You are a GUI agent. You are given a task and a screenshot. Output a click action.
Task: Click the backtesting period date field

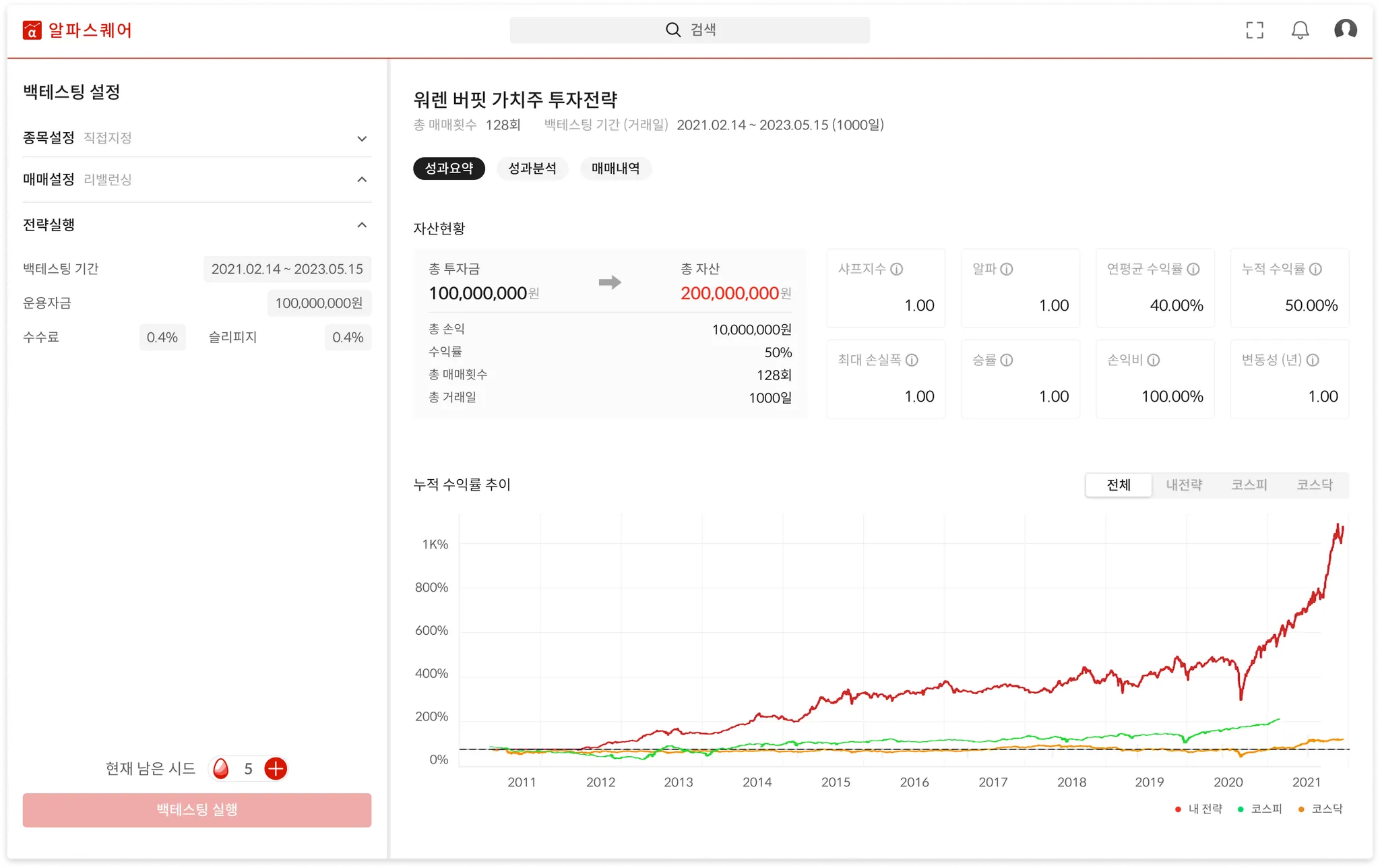(287, 269)
